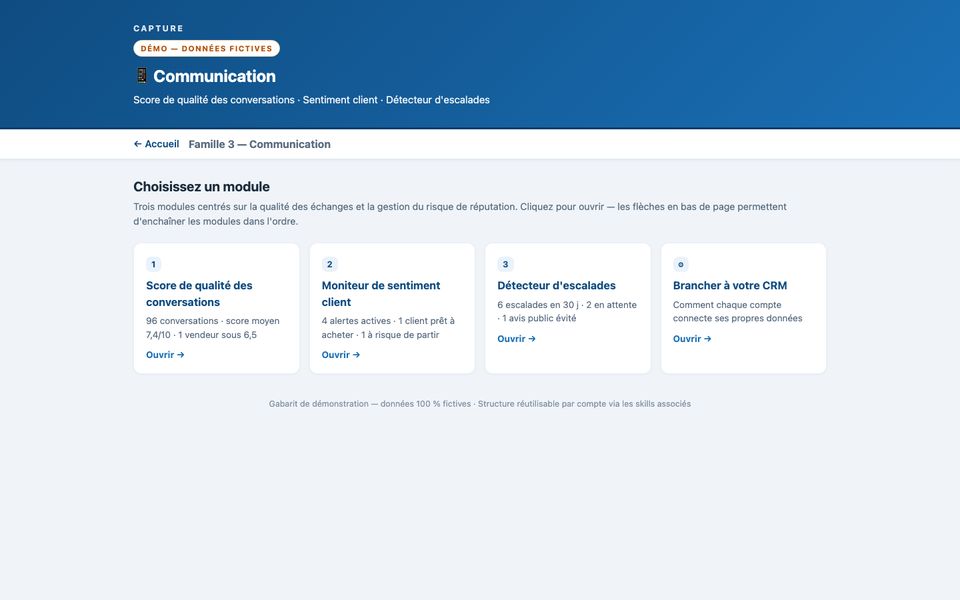
Task: Go back via the Accueil link
Action: tap(157, 144)
